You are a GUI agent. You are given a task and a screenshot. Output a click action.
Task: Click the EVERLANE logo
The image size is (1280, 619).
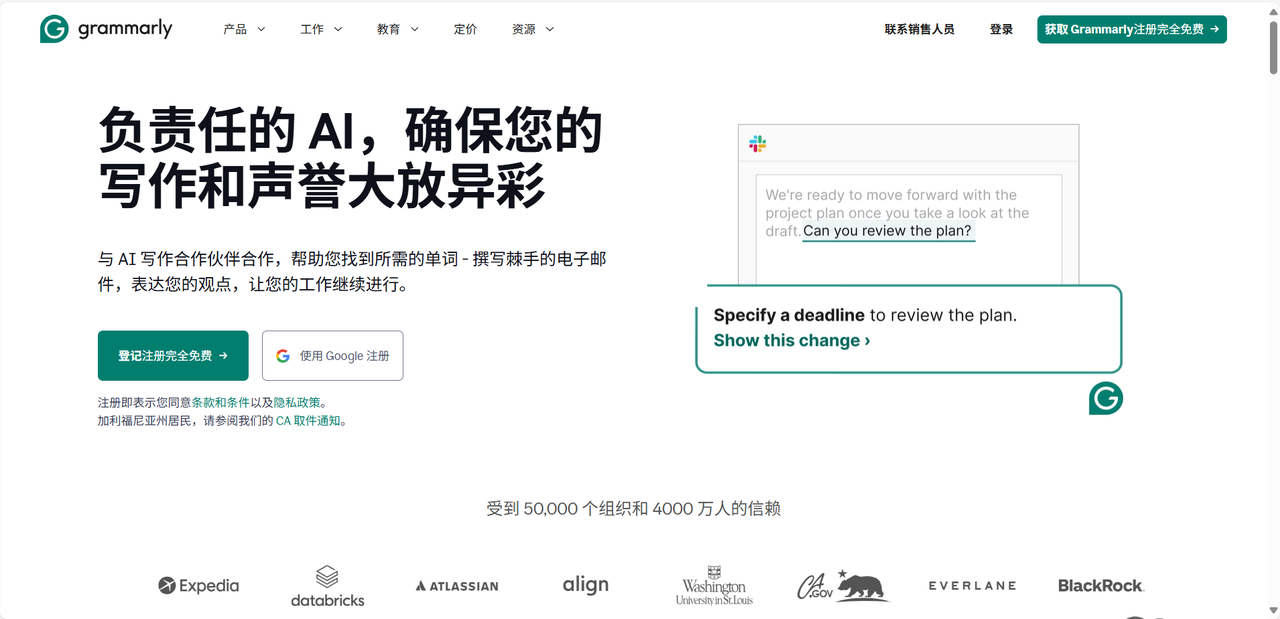click(x=972, y=586)
